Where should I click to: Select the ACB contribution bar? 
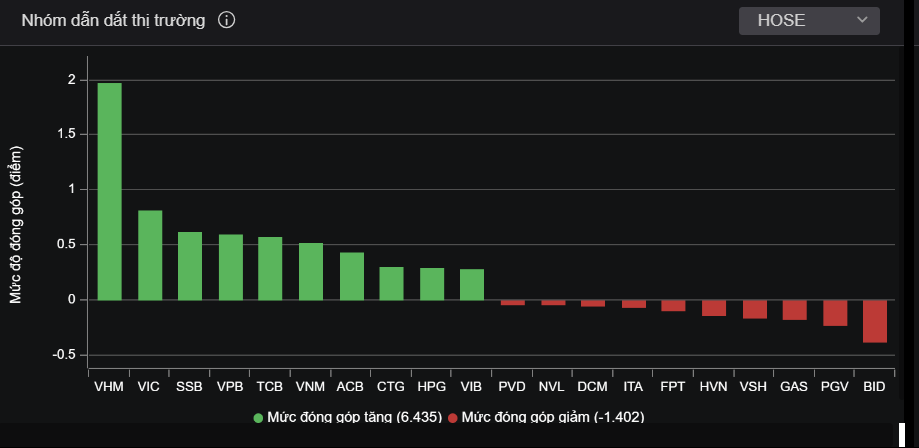(x=351, y=276)
